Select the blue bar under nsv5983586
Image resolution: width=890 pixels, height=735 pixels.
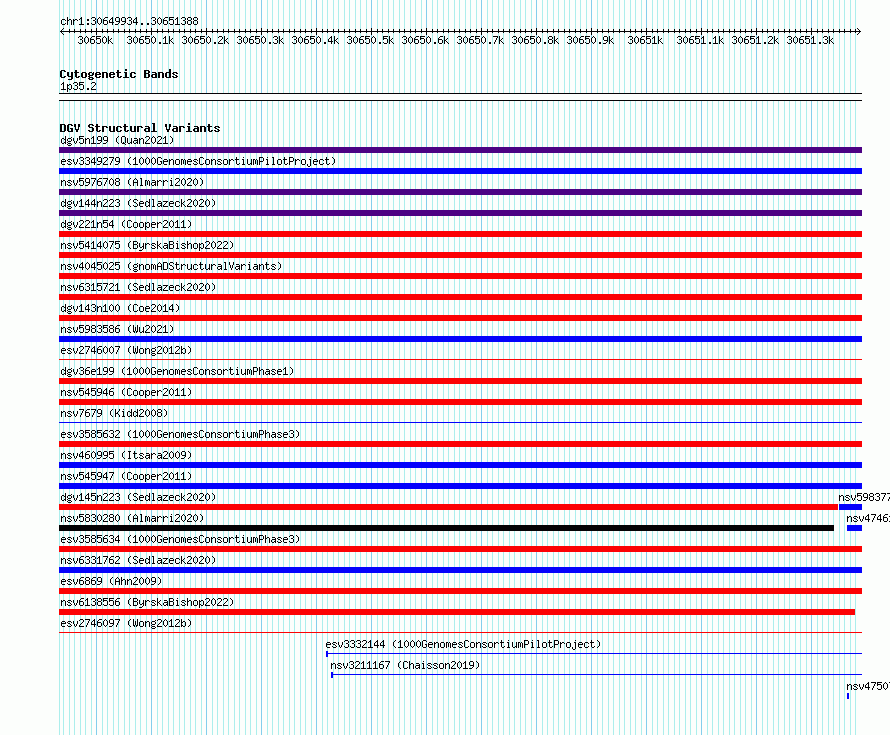coord(460,339)
